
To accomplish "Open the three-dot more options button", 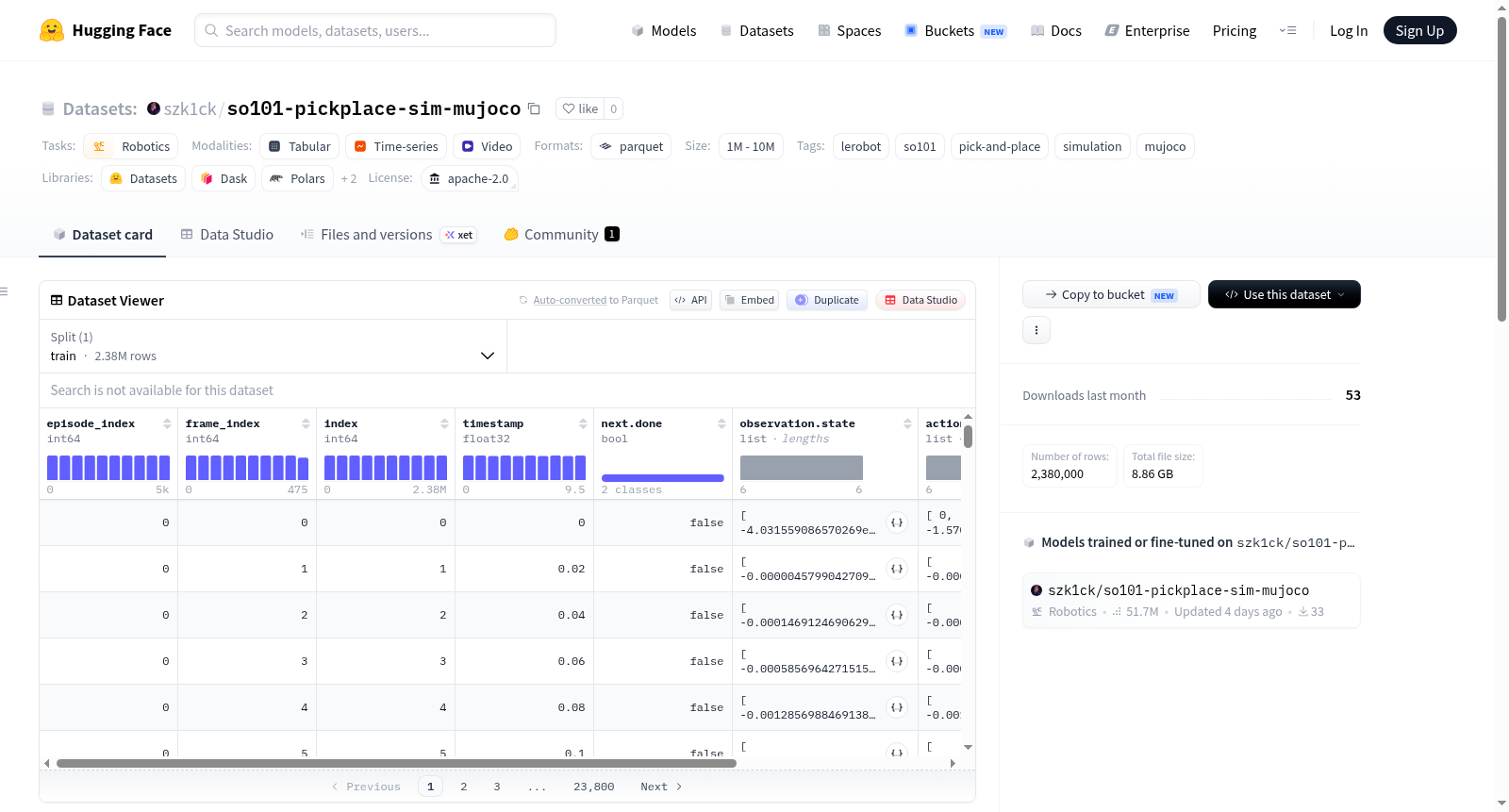I will click(x=1036, y=330).
